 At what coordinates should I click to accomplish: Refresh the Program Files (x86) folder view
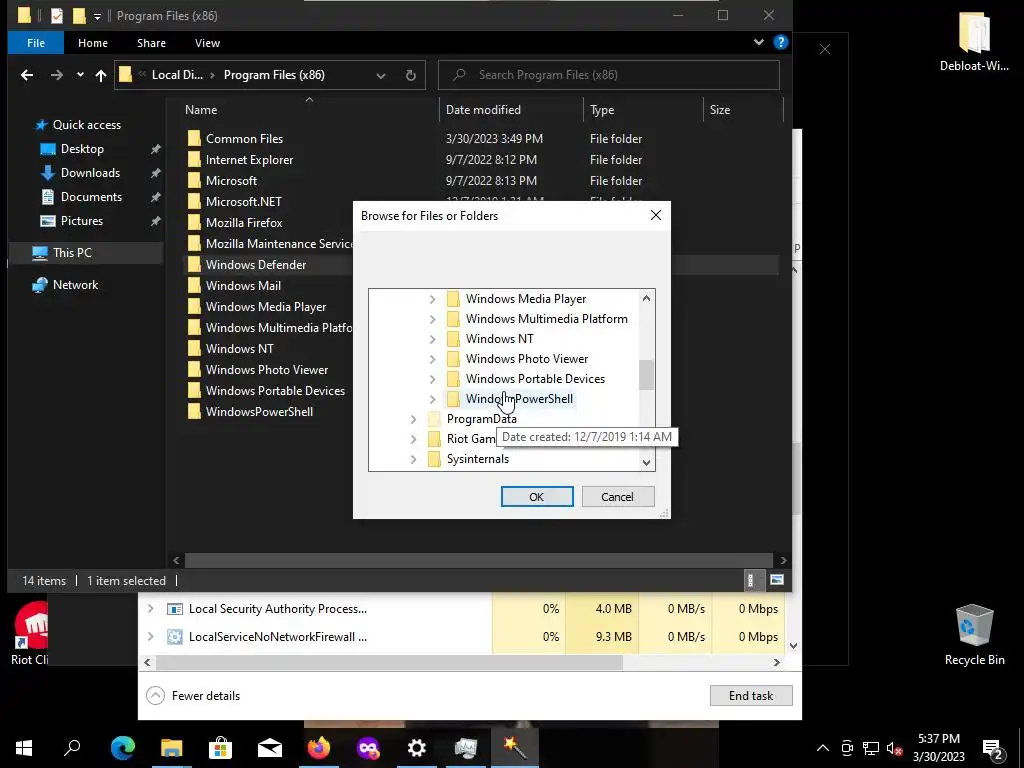[x=411, y=75]
